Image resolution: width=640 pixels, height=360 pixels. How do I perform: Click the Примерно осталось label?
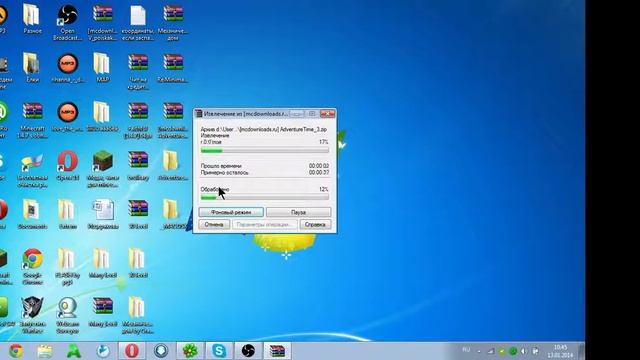224,173
